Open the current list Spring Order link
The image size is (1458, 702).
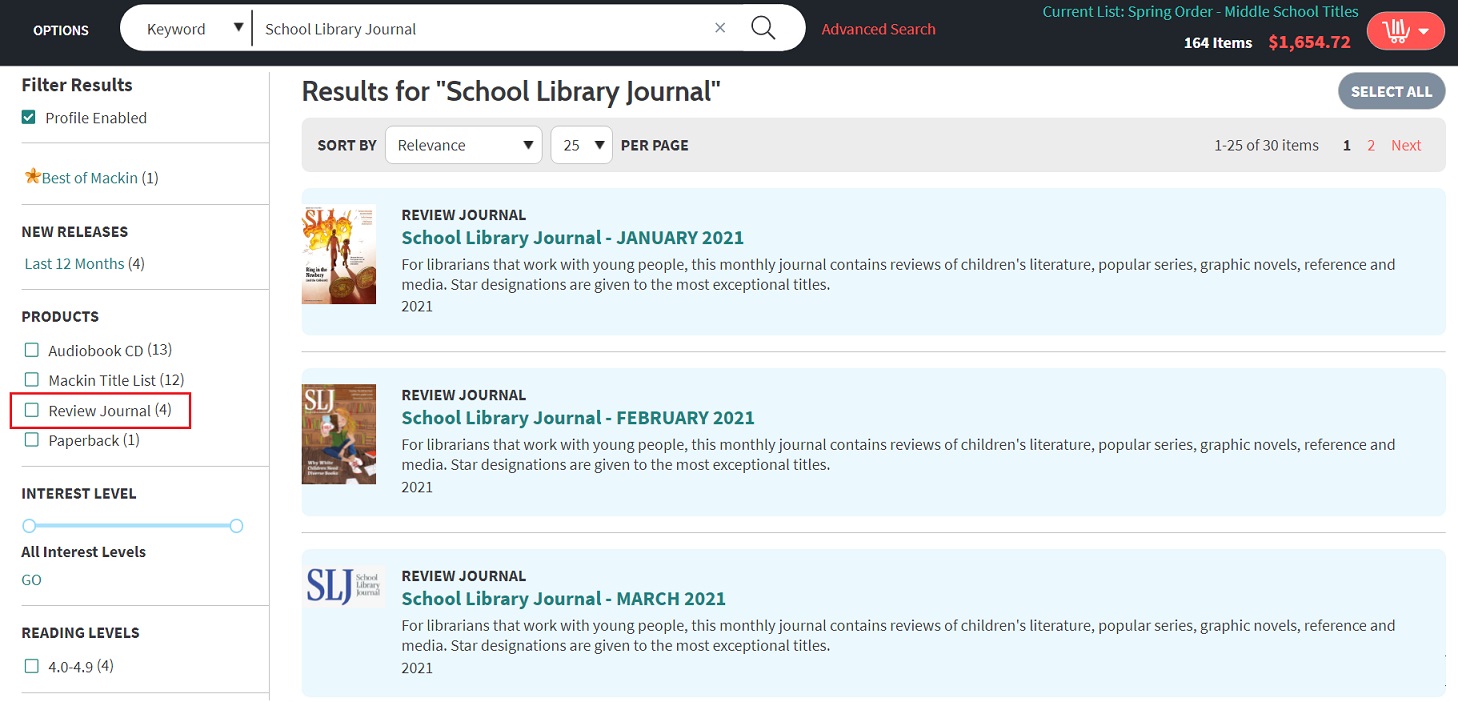click(x=1200, y=12)
